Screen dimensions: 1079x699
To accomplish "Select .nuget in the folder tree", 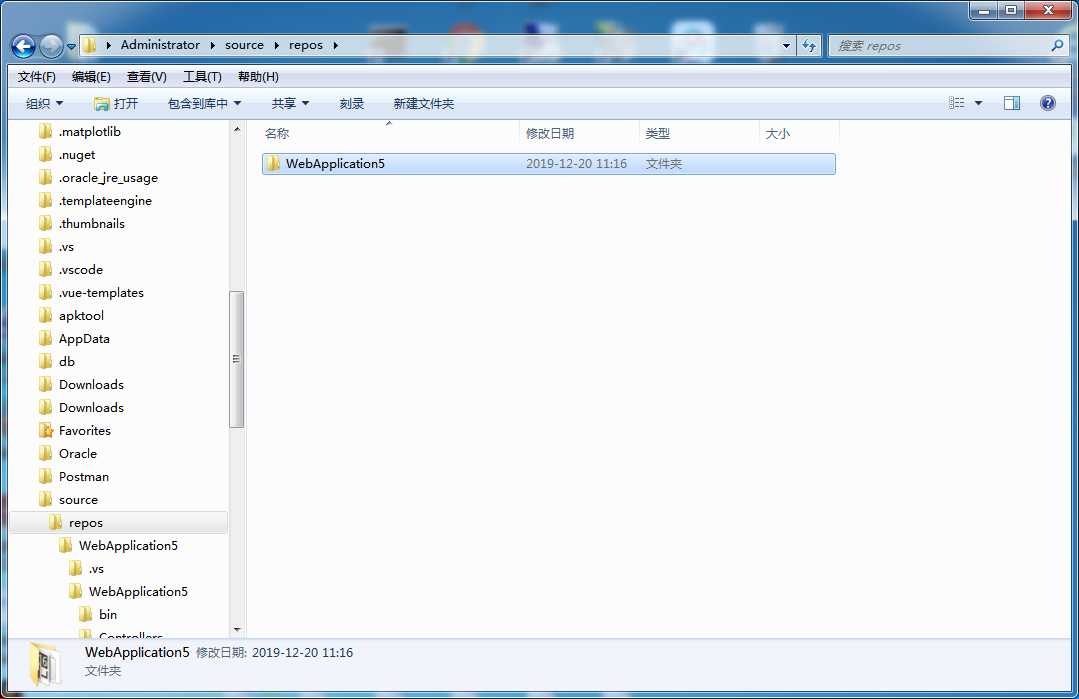I will click(76, 155).
